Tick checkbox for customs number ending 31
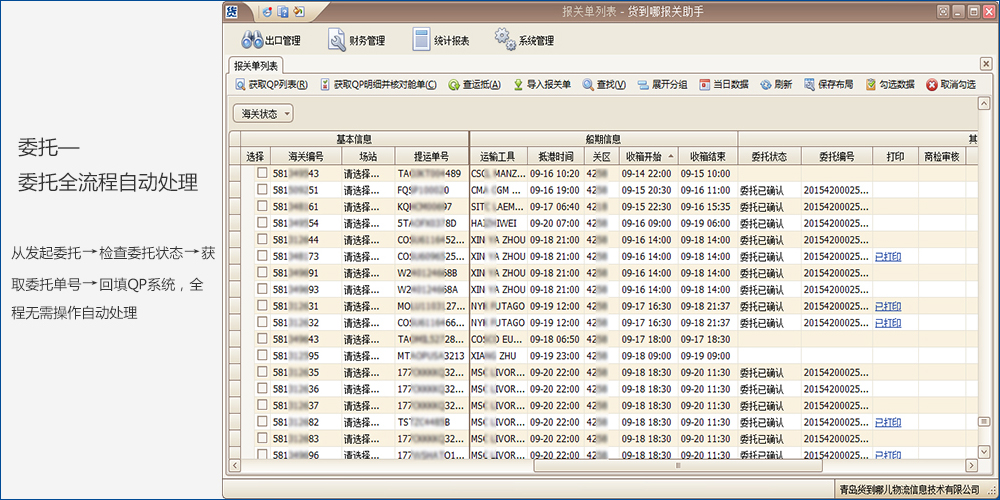Screen dimensions: 1000x500 click(262, 305)
